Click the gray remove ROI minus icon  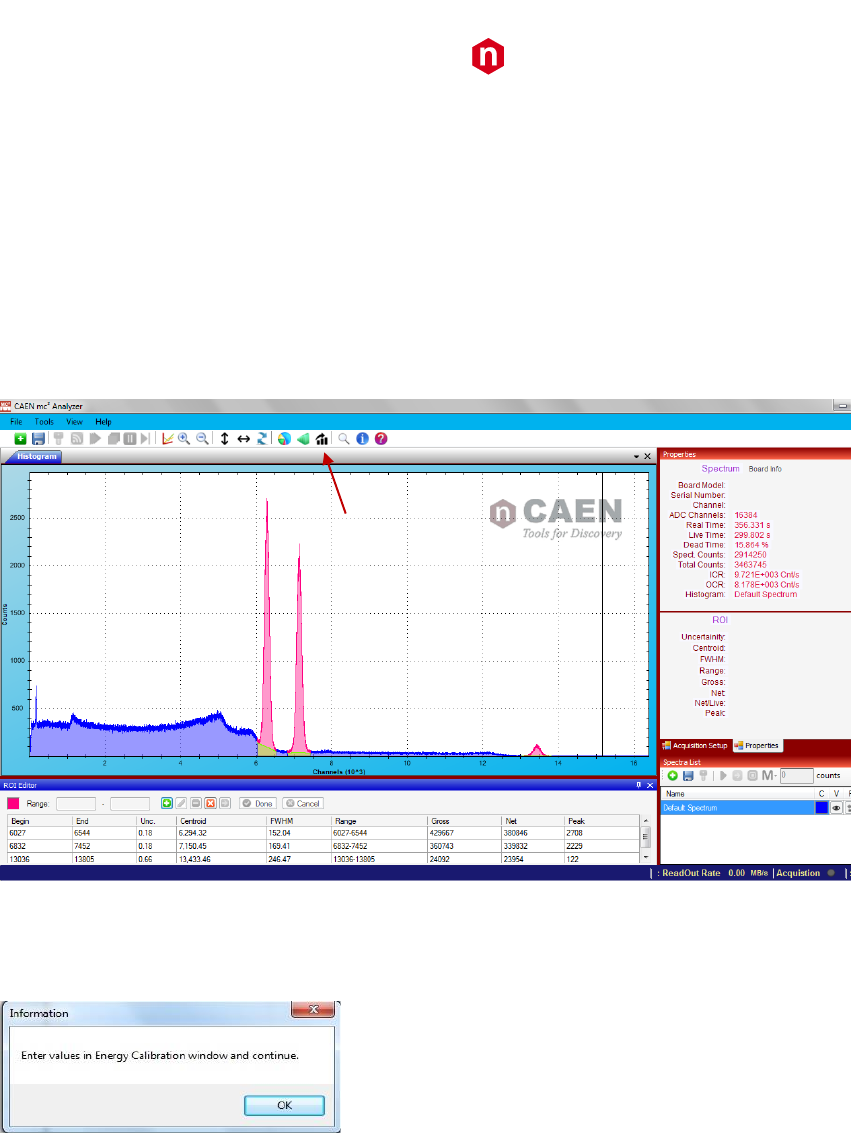click(x=196, y=804)
